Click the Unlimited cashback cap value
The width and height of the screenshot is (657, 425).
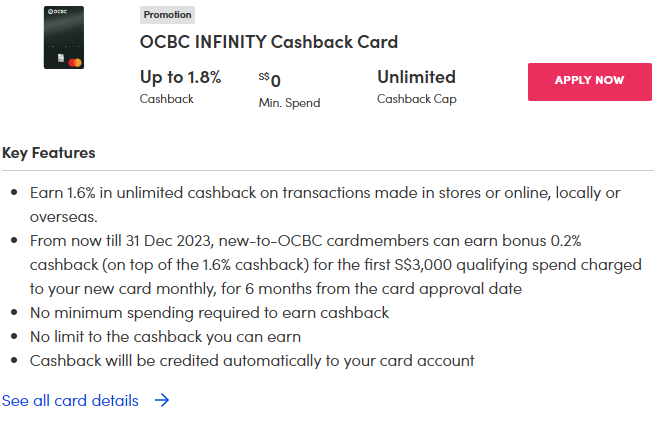416,77
